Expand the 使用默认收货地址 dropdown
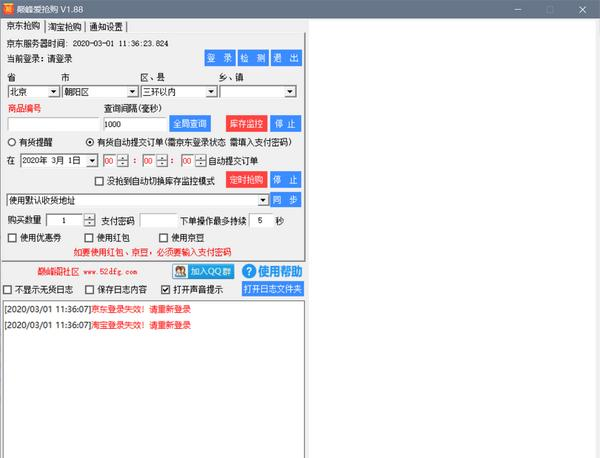The width and height of the screenshot is (600, 458). click(263, 200)
